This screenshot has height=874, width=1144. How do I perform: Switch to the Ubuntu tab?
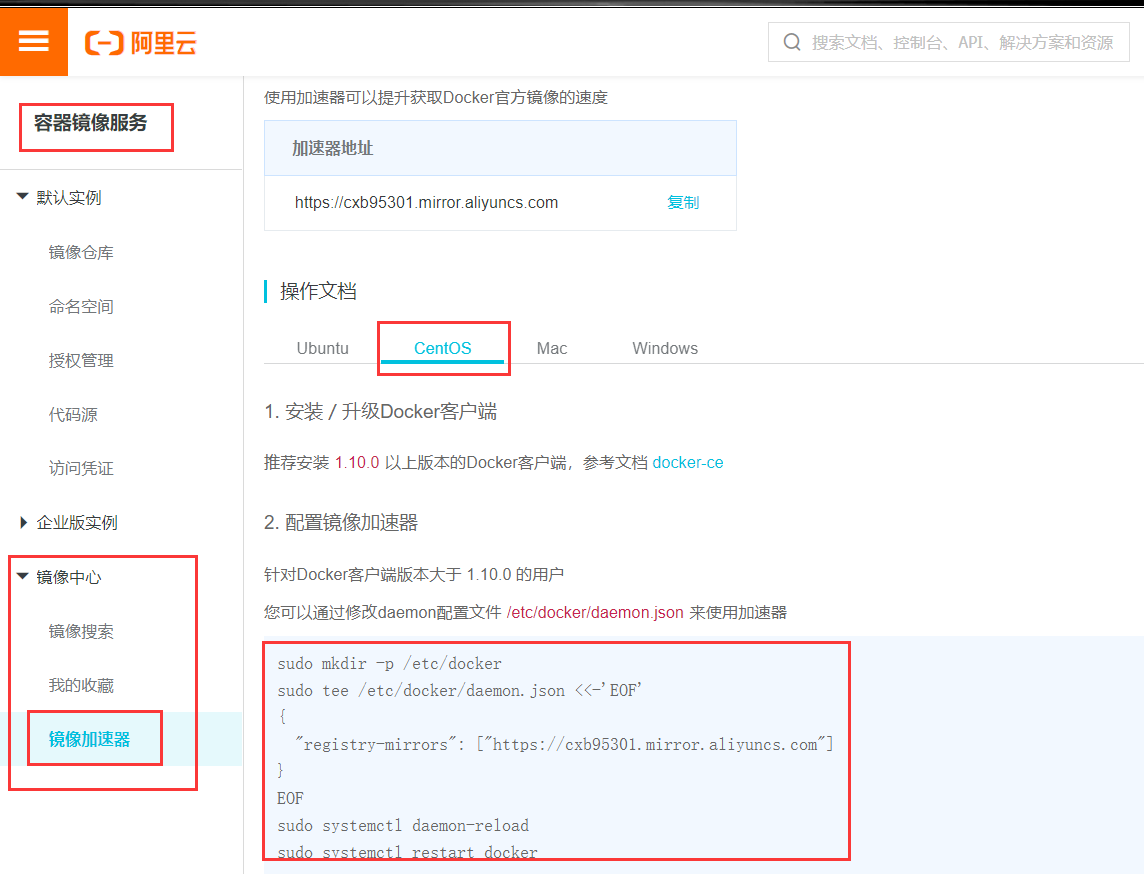(322, 349)
